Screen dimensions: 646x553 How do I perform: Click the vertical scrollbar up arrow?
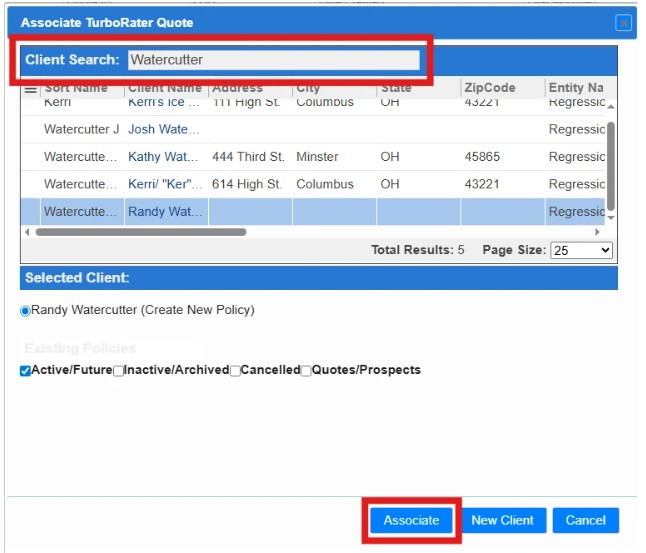[611, 106]
